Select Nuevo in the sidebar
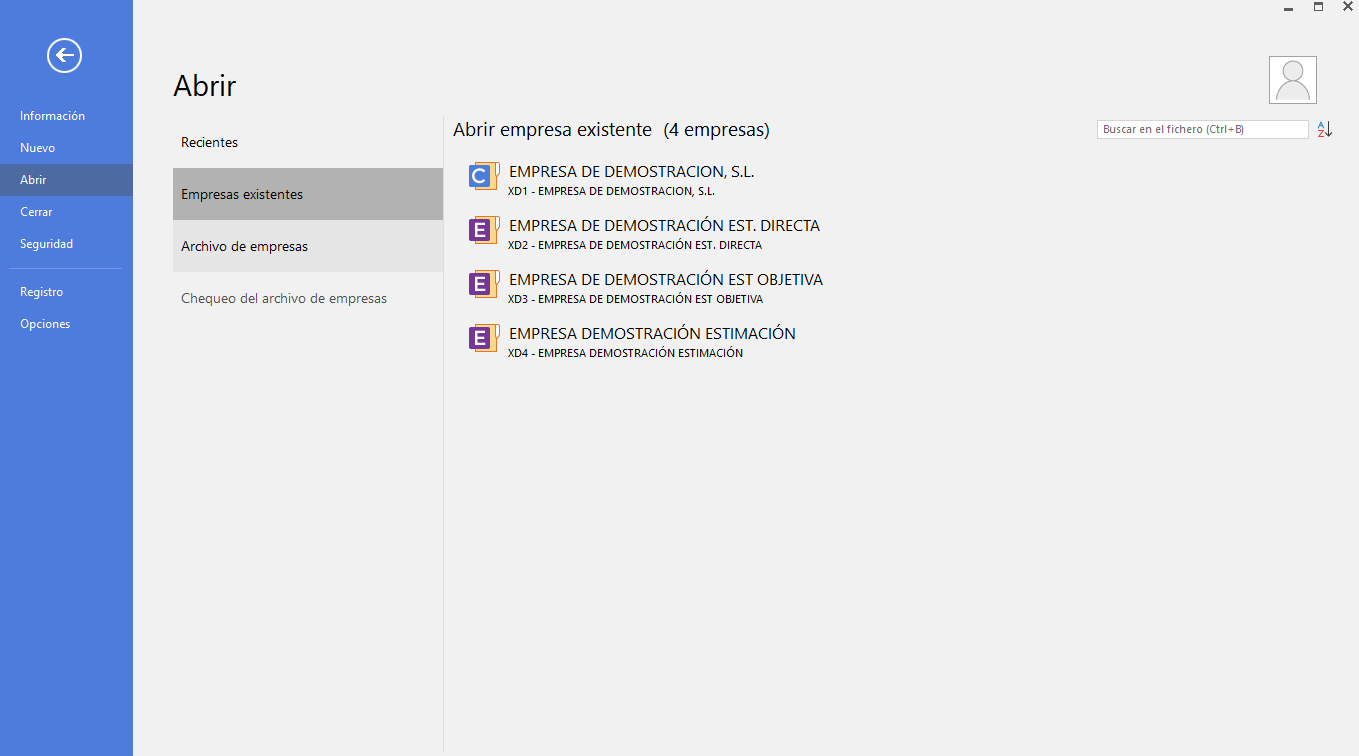 66,148
